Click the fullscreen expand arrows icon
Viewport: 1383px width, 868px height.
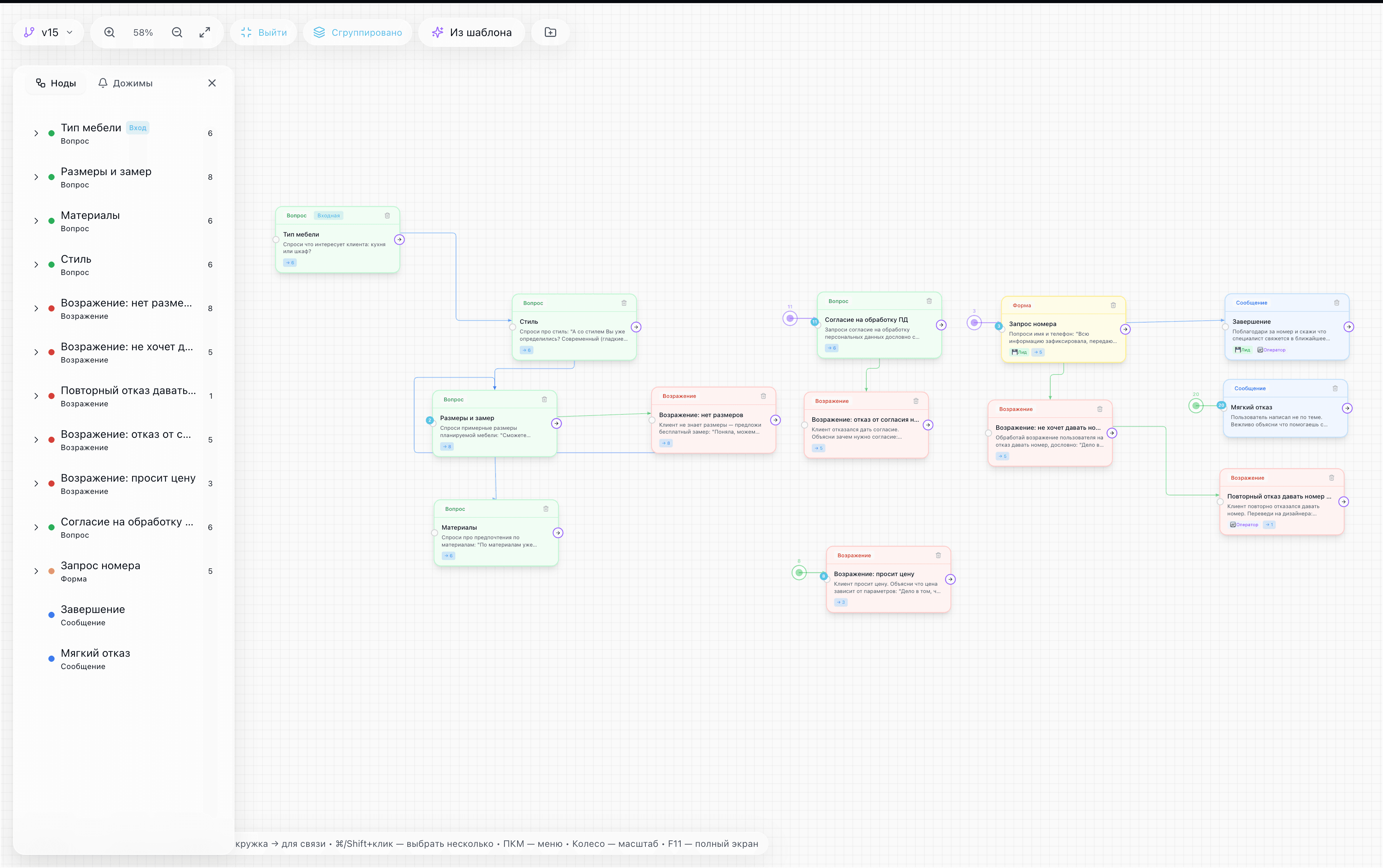coord(204,32)
